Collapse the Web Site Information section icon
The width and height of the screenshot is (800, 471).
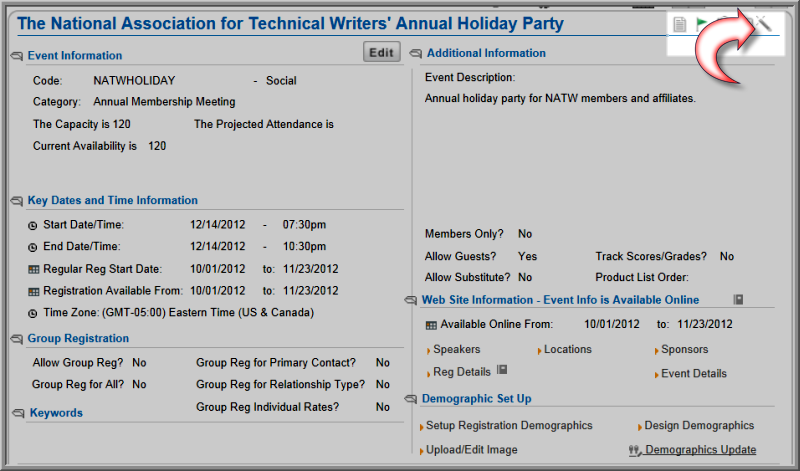[x=411, y=300]
